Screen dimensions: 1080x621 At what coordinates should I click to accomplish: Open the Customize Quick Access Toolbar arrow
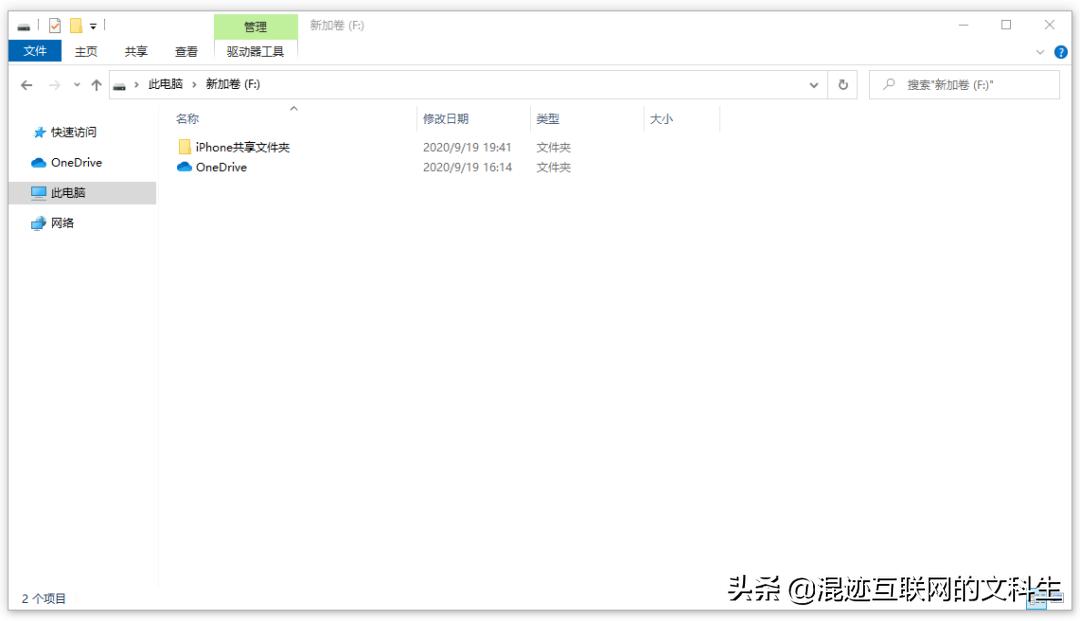(x=92, y=26)
